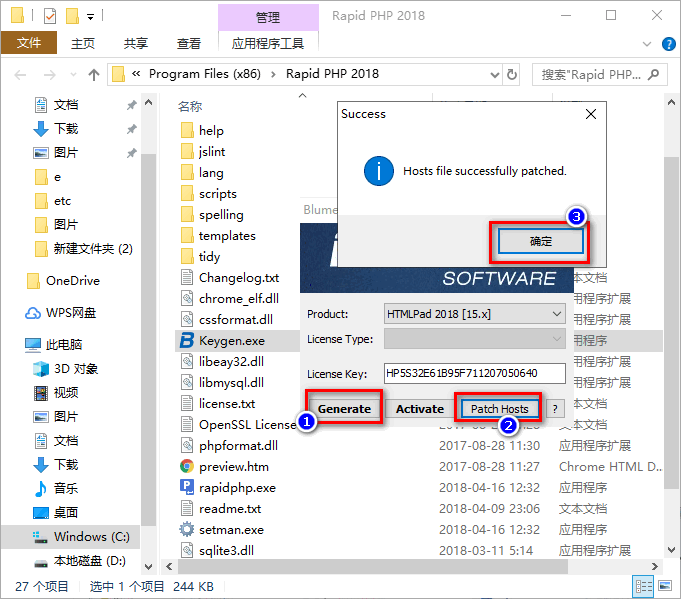Click the search magnifier icon
Image resolution: width=681 pixels, height=599 pixels.
coord(653,75)
